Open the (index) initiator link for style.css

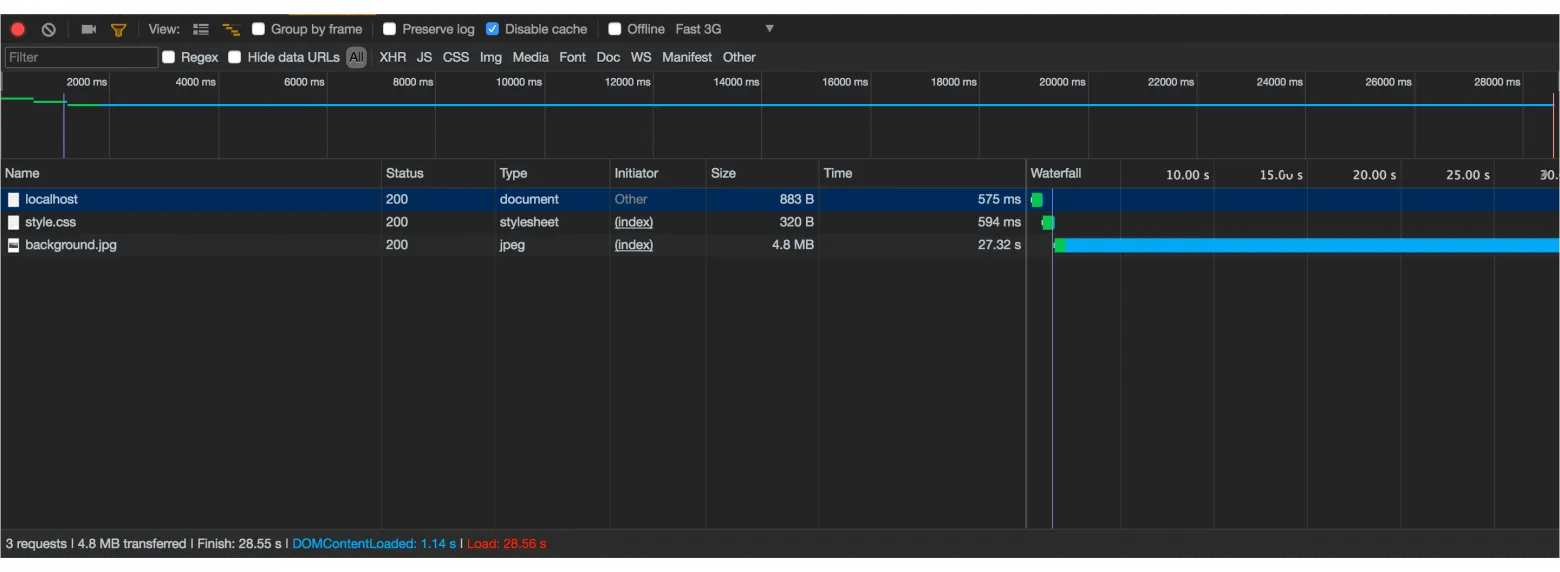click(633, 222)
